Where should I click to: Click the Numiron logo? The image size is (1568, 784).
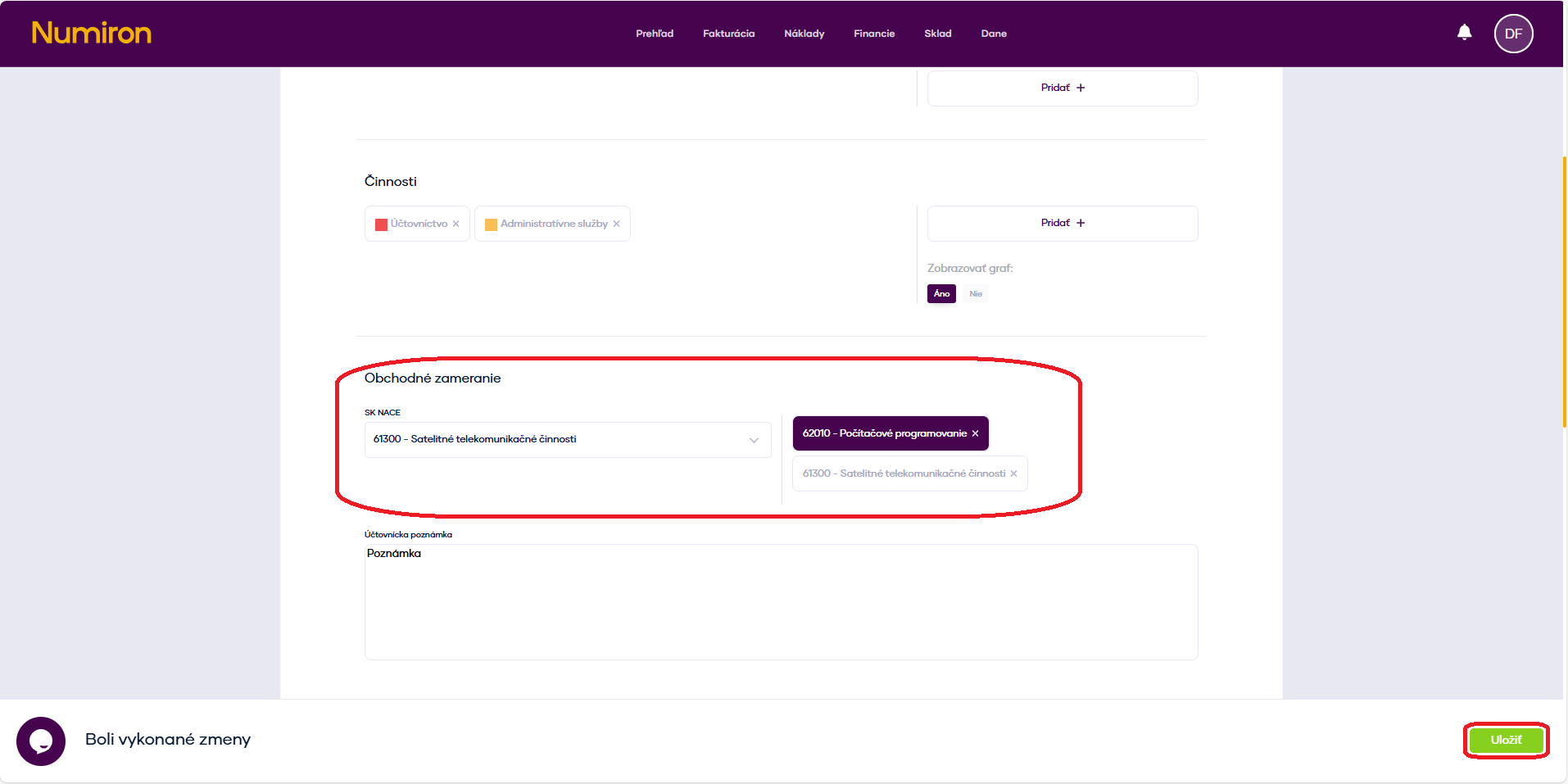(91, 33)
